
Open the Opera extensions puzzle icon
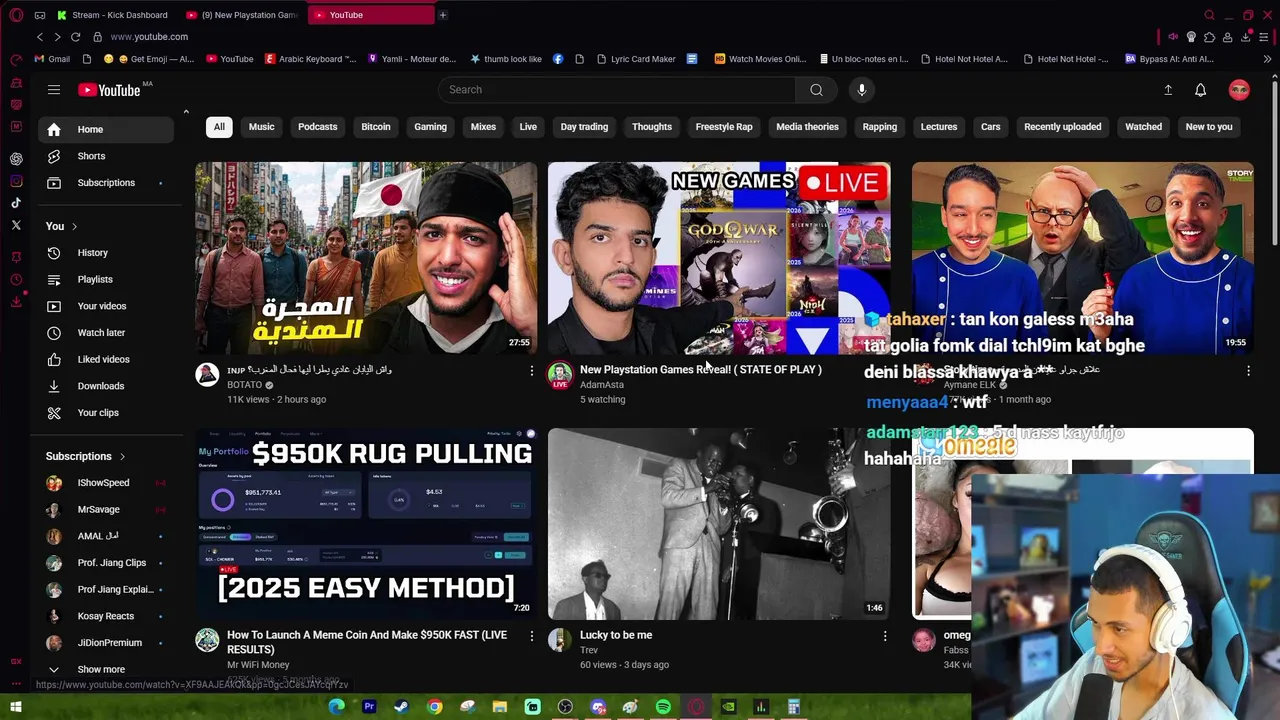click(1209, 37)
